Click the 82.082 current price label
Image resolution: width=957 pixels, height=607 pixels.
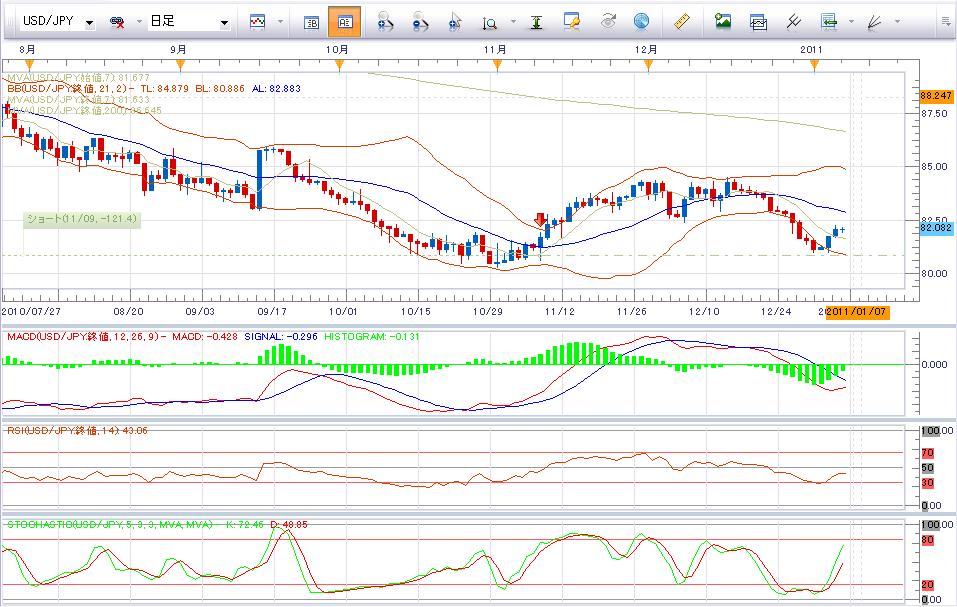coord(936,228)
